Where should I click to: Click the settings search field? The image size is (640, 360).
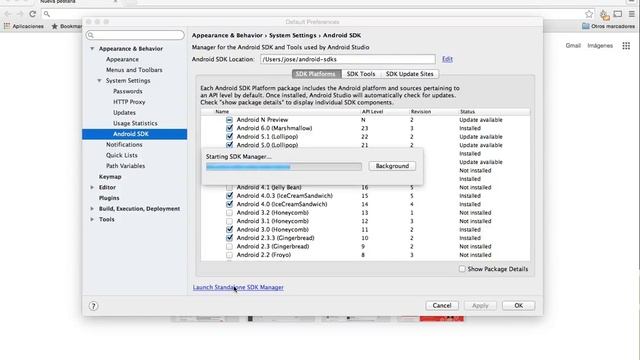pos(135,35)
